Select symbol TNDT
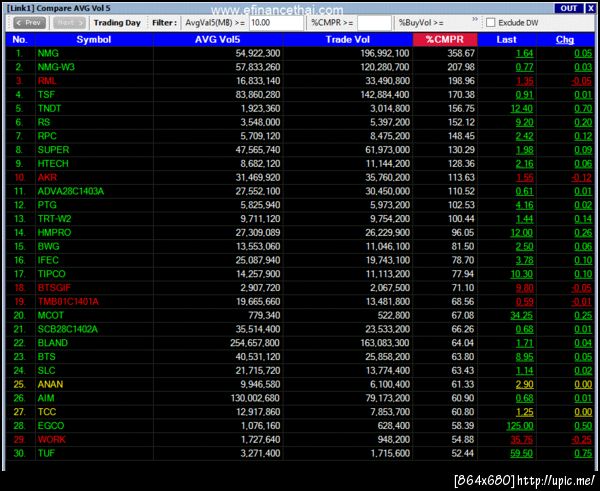This screenshot has height=491, width=600. click(x=49, y=109)
